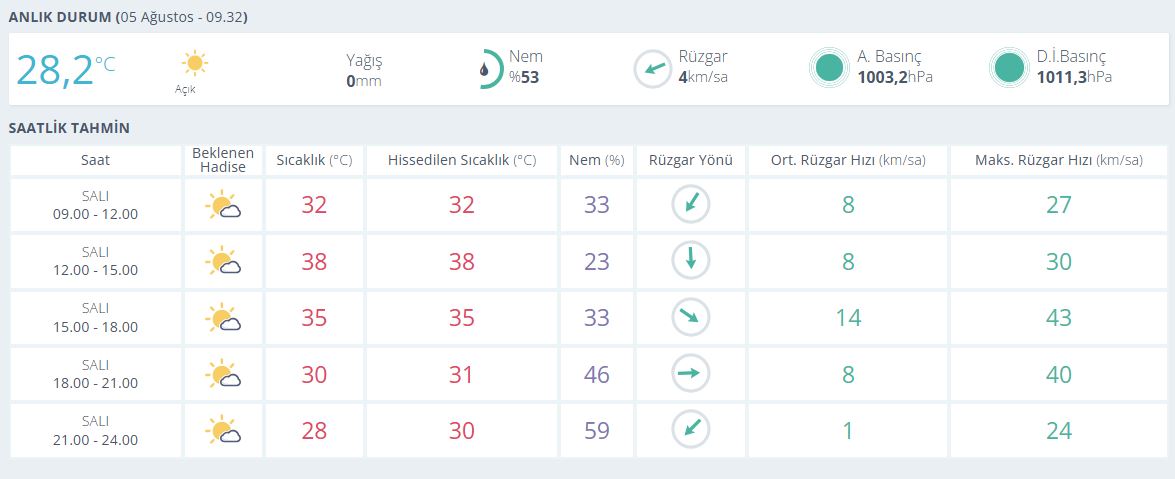The image size is (1175, 479).
Task: Click the Beklenen Hadise column header
Action: point(223,160)
